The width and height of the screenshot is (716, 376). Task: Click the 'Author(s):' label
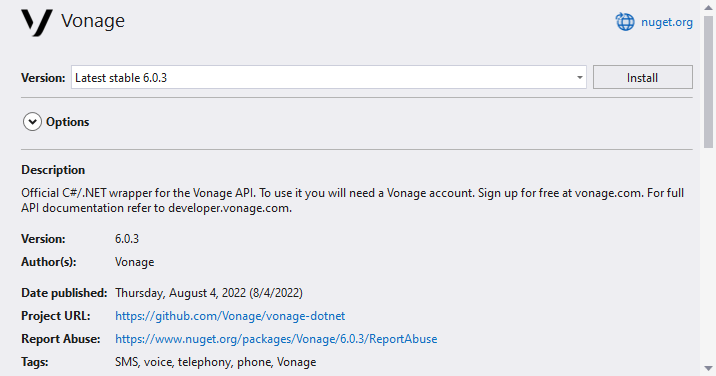[x=49, y=262]
